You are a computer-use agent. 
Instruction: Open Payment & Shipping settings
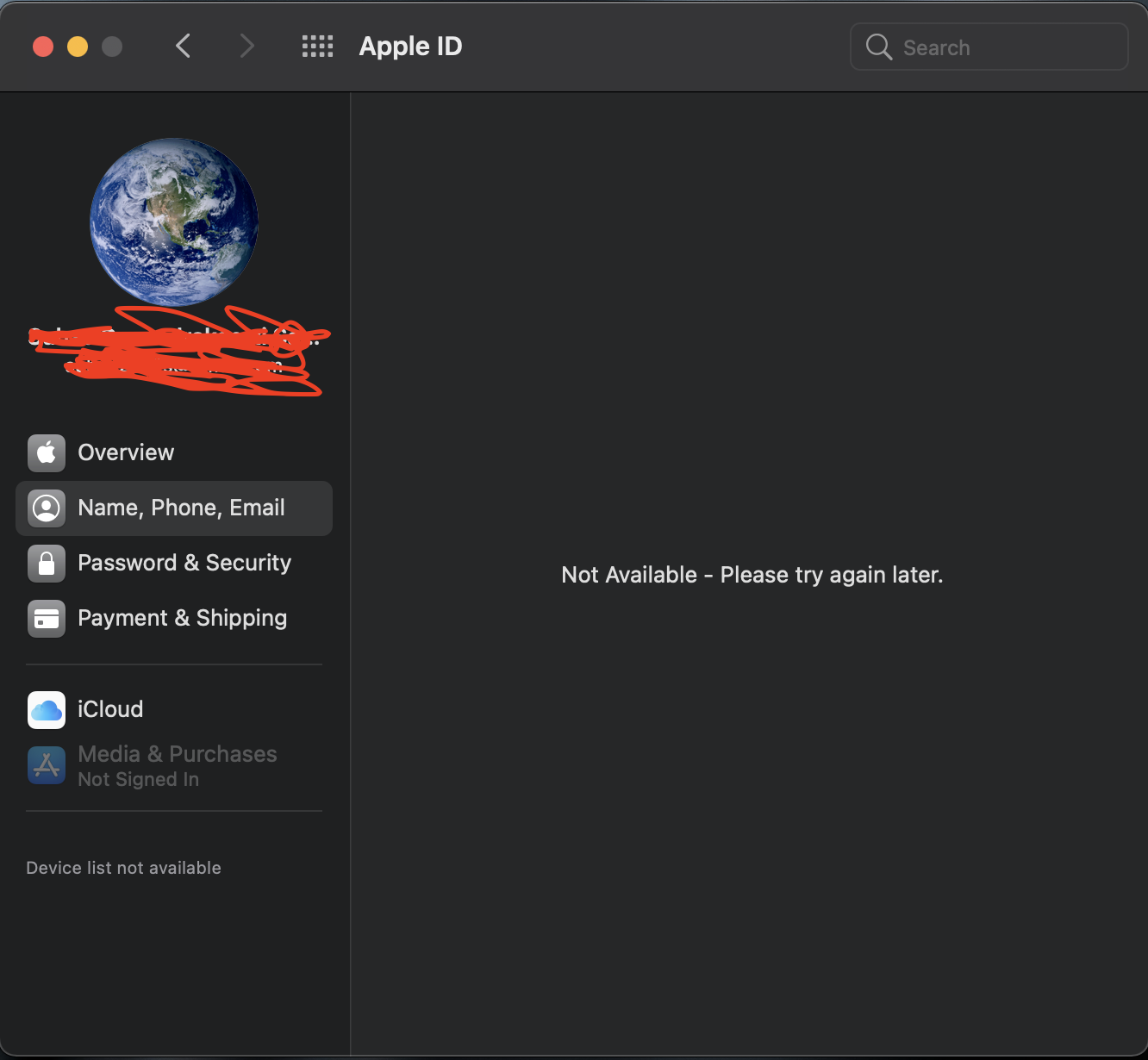174,618
